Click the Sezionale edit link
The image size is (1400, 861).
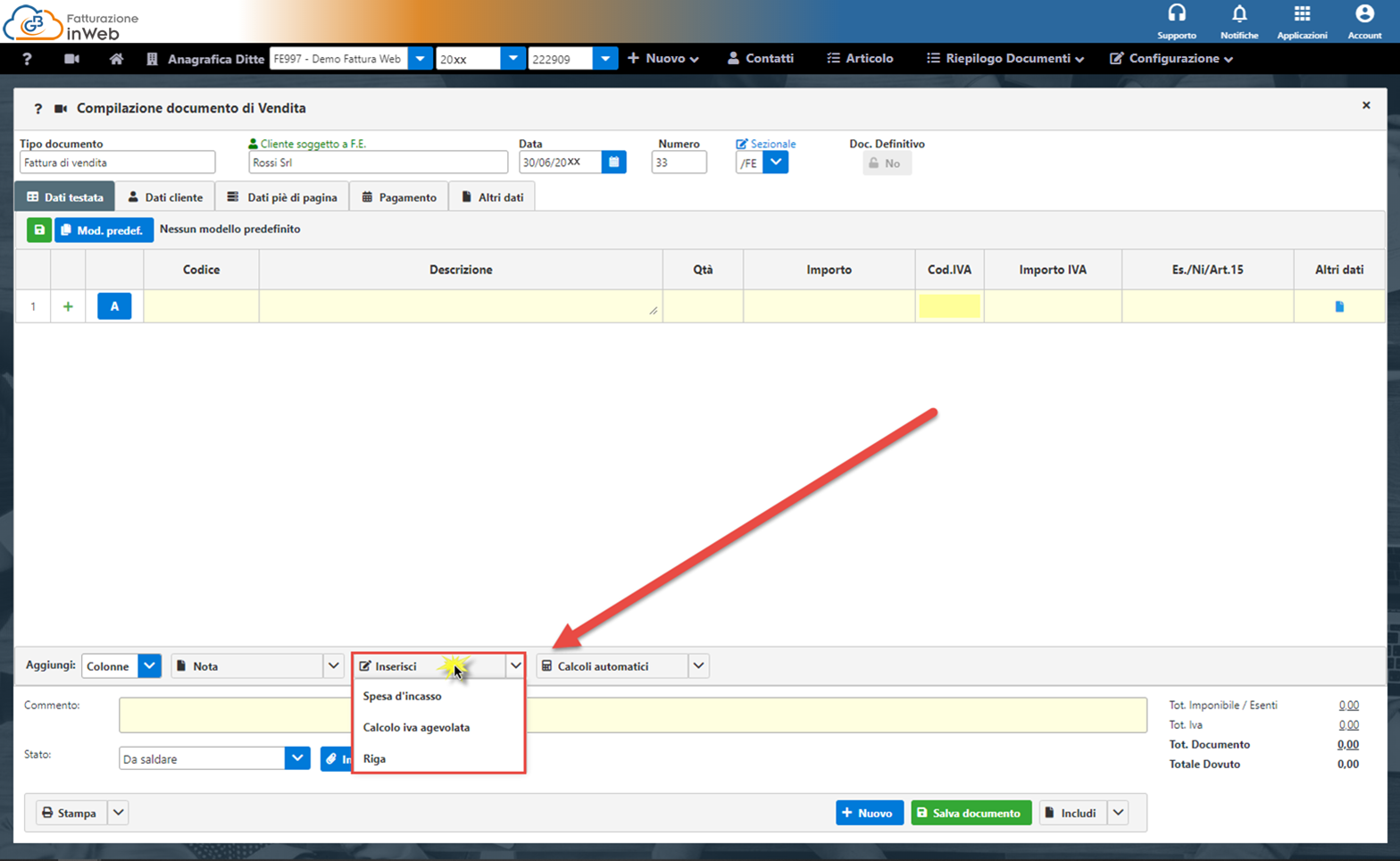coord(765,144)
